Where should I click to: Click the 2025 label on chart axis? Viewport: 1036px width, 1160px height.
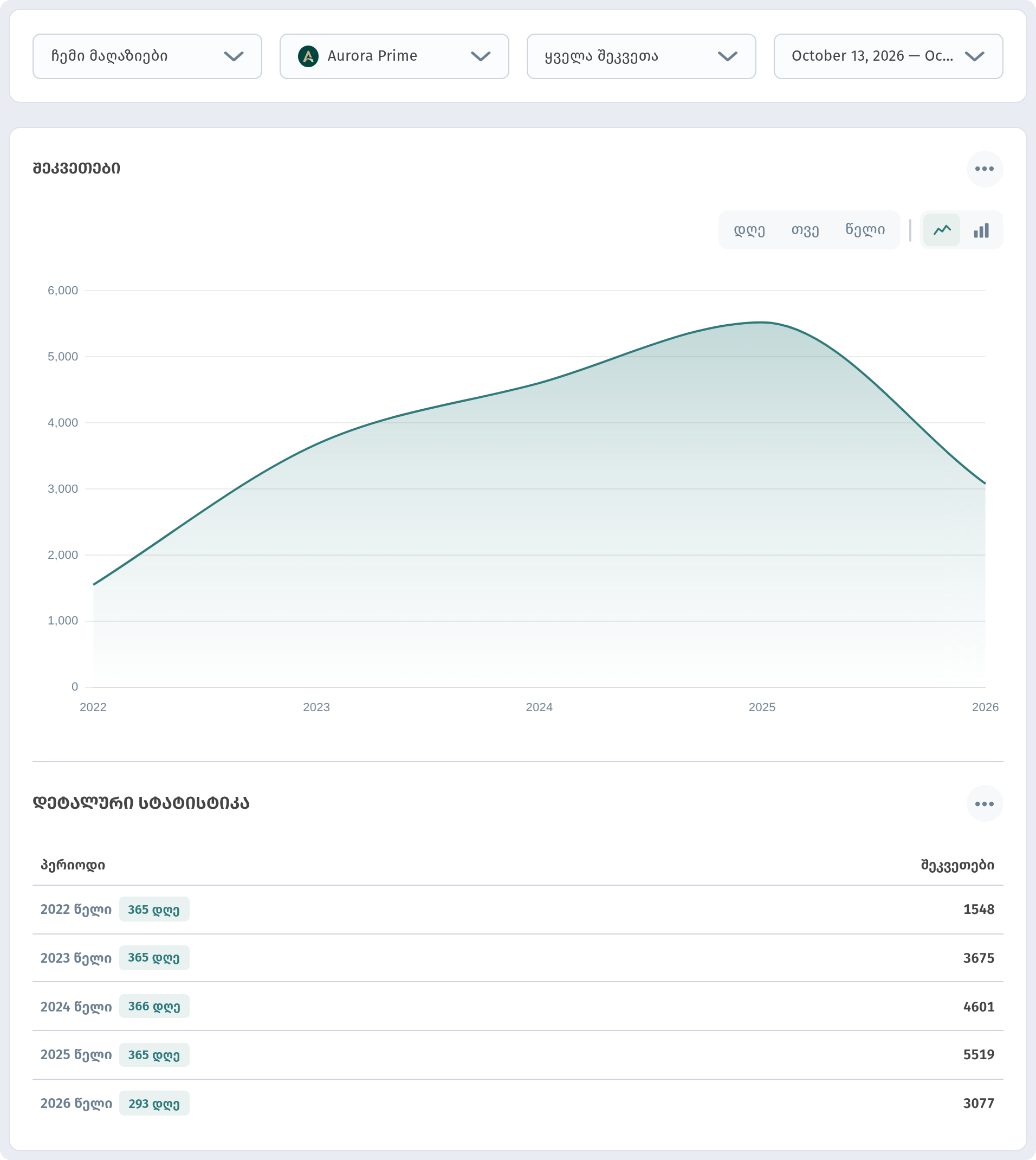pyautogui.click(x=762, y=707)
